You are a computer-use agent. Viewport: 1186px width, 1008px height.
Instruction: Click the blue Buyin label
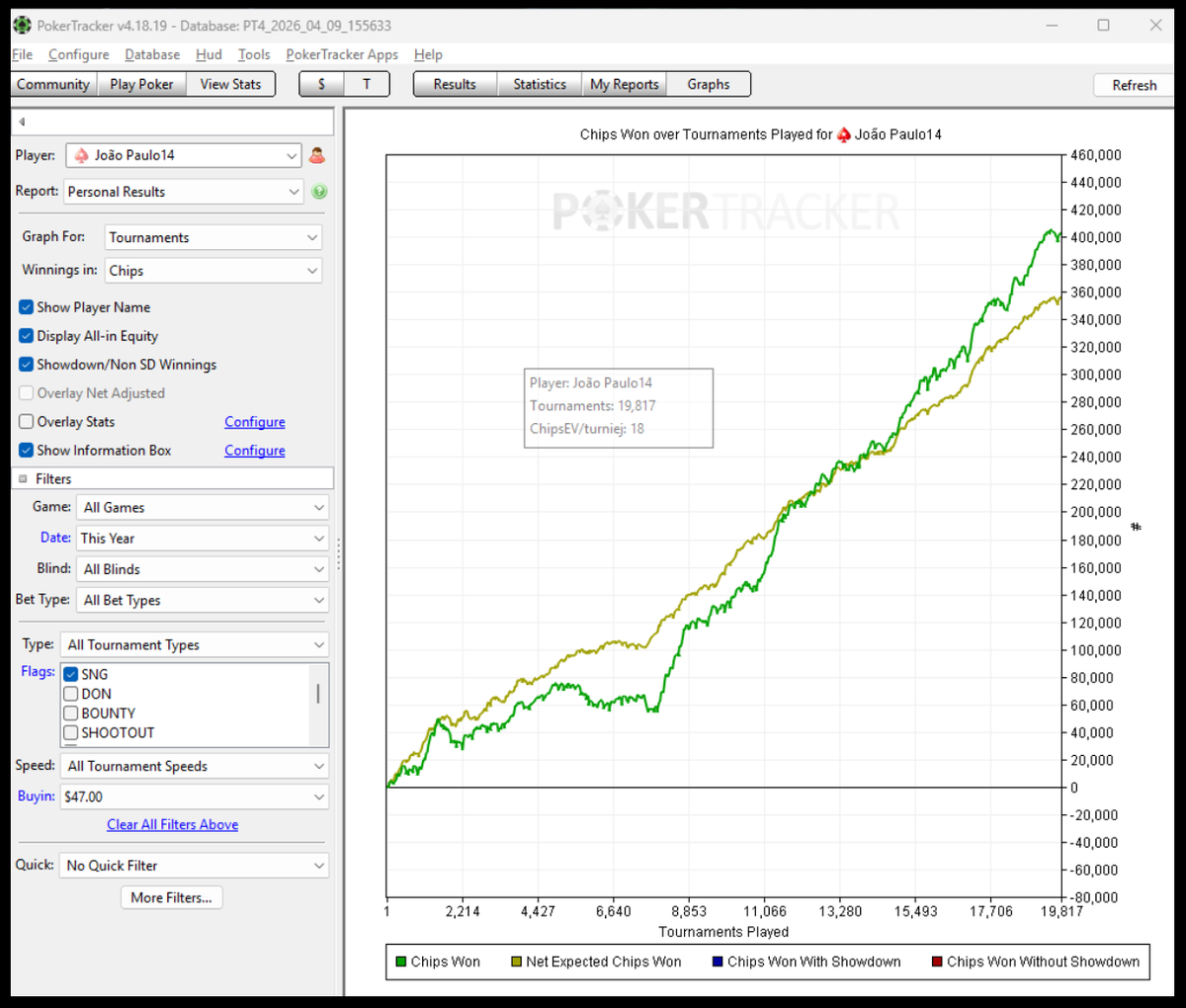point(37,796)
